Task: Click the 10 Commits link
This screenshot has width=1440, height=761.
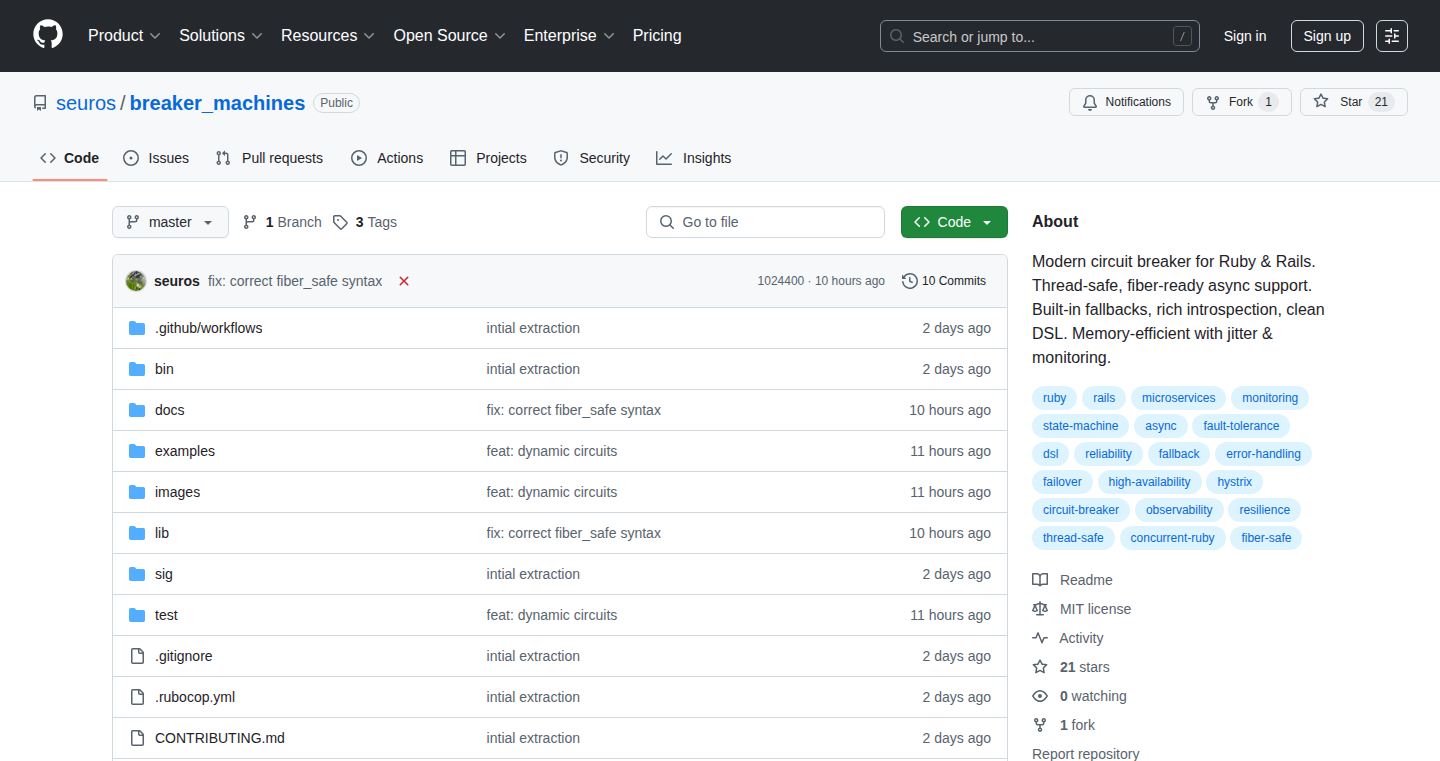Action: coord(944,281)
